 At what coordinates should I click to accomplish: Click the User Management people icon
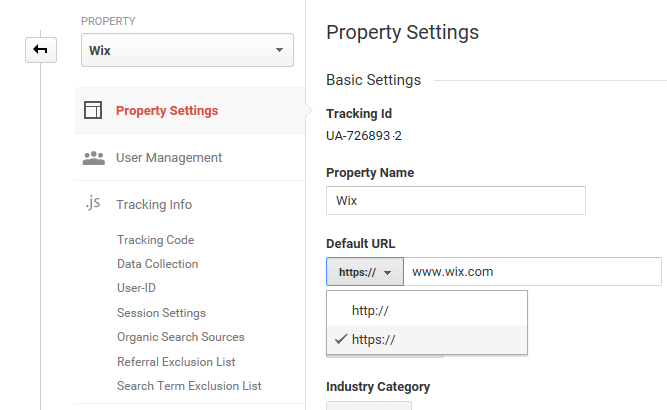(94, 158)
